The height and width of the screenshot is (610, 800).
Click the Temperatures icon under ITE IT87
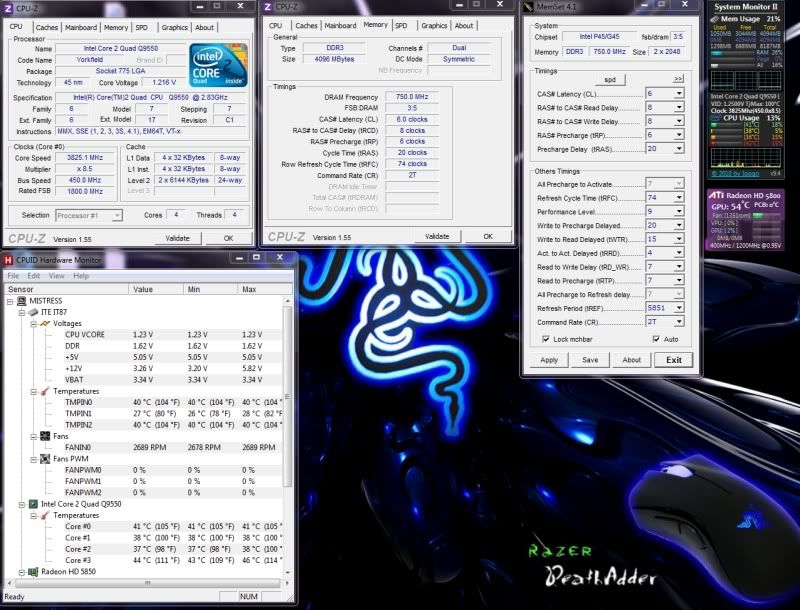pos(45,391)
